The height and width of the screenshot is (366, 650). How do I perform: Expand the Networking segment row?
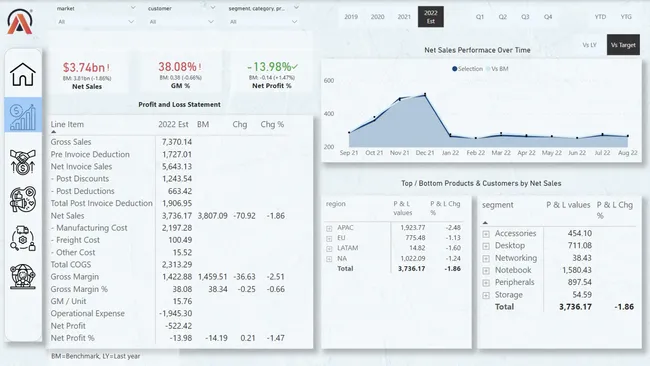point(486,259)
